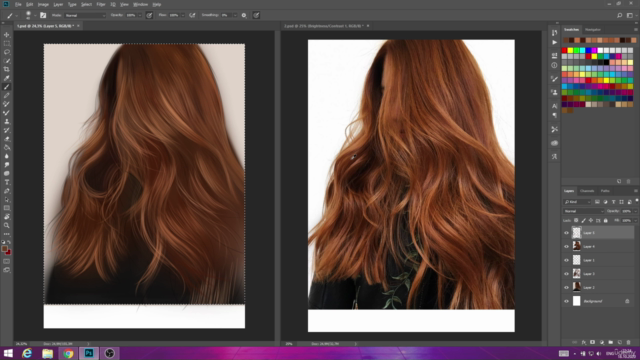
Task: Select the Paint Bucket tool
Action: pyautogui.click(x=7, y=147)
